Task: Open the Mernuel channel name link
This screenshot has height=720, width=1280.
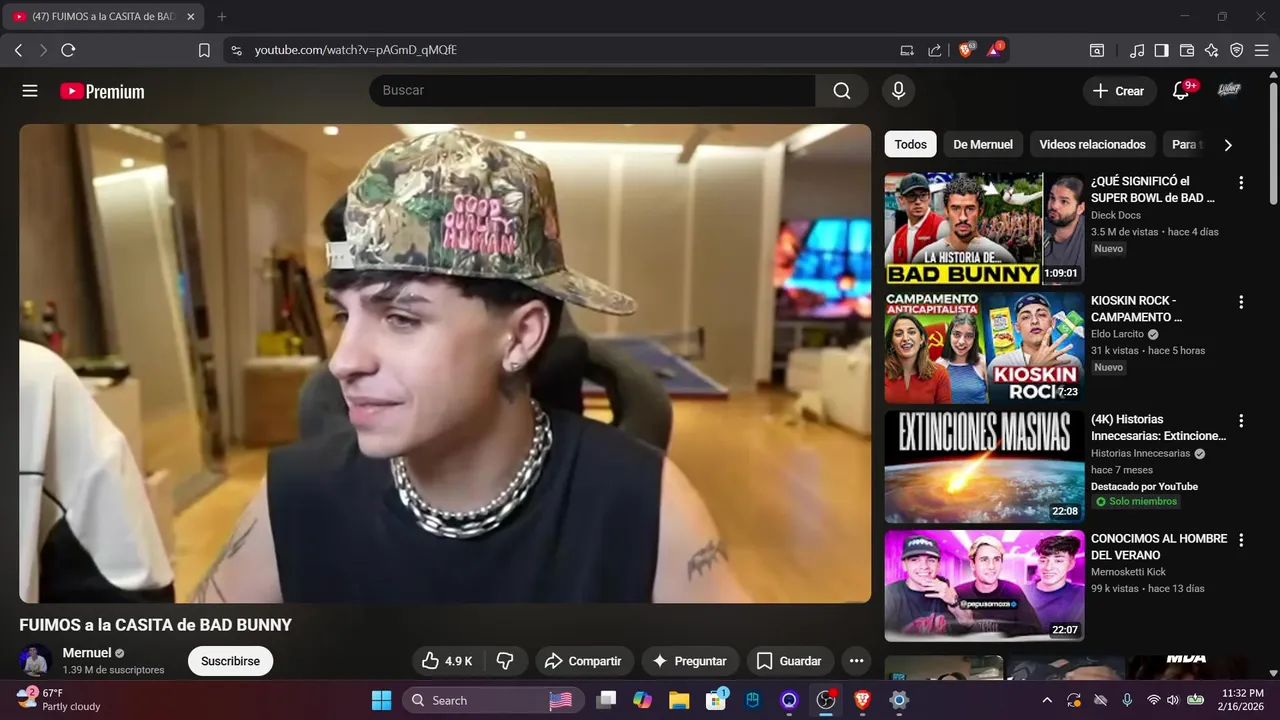Action: click(87, 653)
